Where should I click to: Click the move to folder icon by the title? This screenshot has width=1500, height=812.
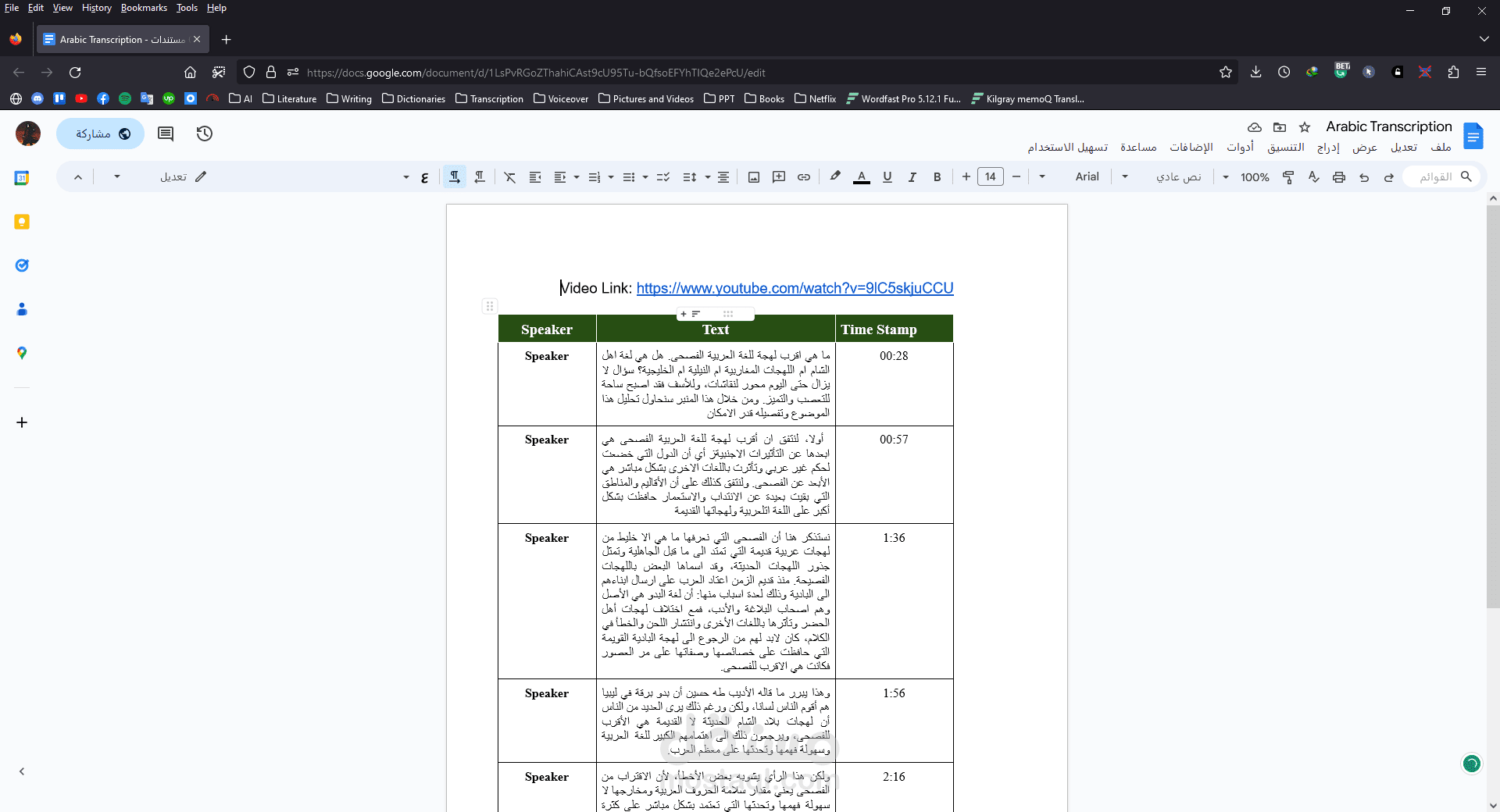pos(1280,127)
